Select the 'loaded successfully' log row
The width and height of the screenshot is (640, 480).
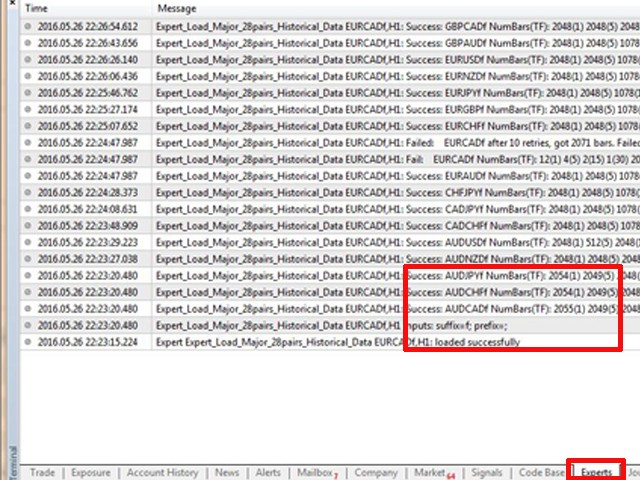point(330,342)
